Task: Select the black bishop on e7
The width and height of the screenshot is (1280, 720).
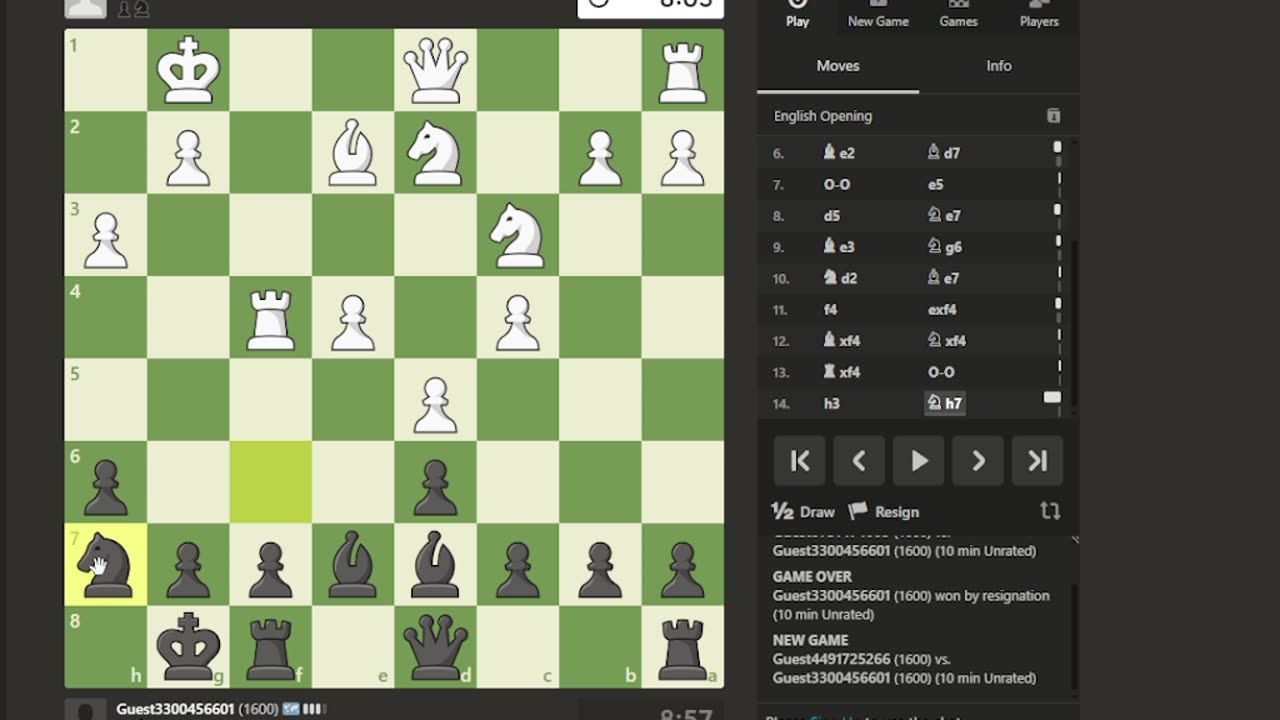Action: click(x=353, y=565)
